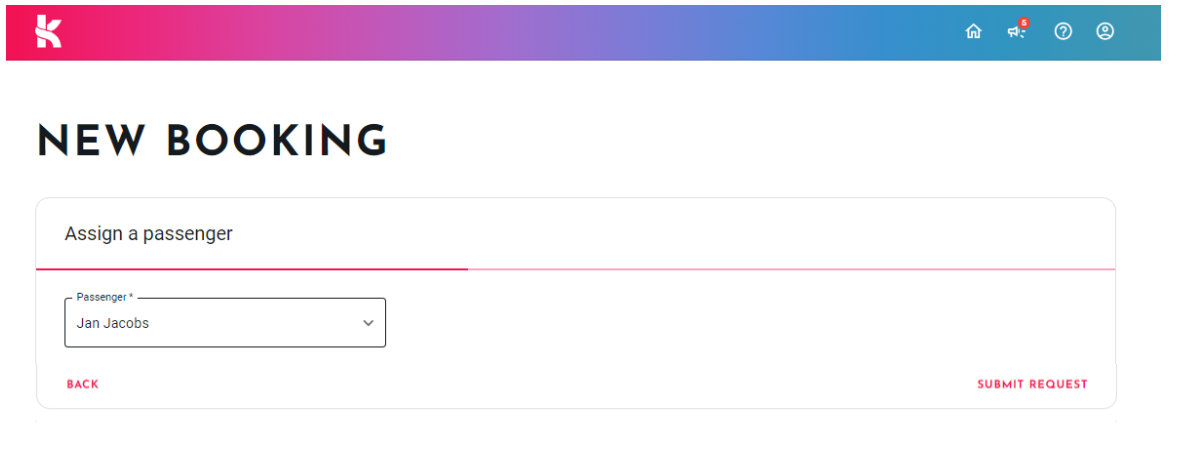Click the completed dark pink progress bar segment
This screenshot has height=457, width=1179.
coord(252,268)
